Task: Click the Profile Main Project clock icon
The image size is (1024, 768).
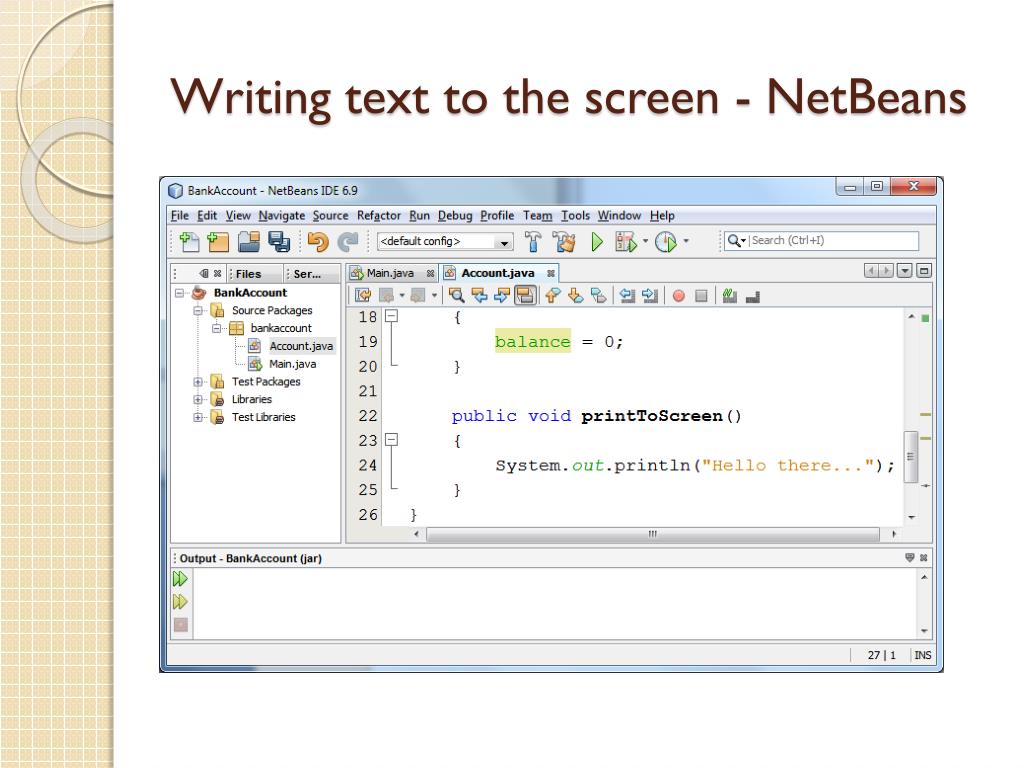Action: [665, 242]
